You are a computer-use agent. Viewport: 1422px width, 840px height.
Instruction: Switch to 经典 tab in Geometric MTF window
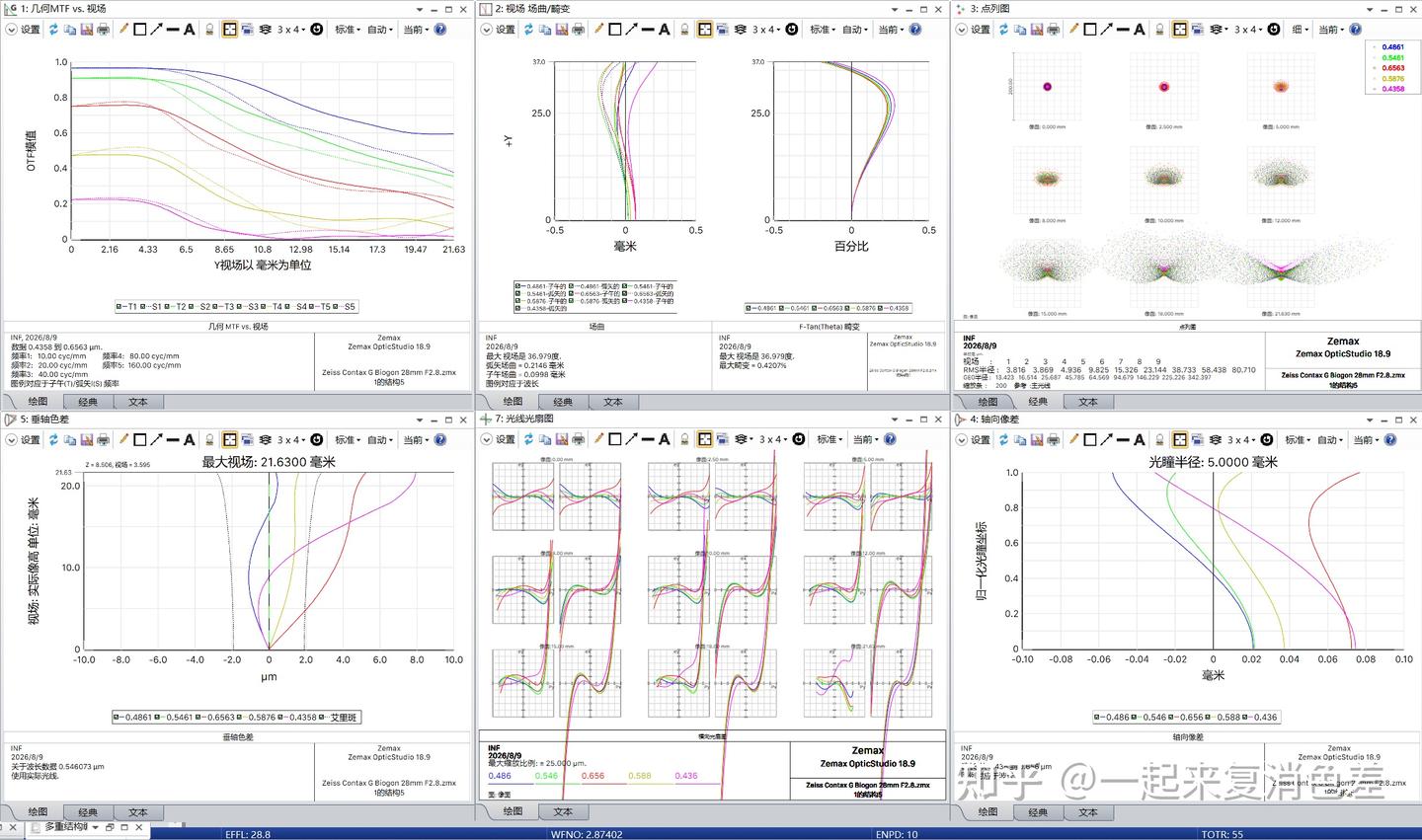click(88, 402)
